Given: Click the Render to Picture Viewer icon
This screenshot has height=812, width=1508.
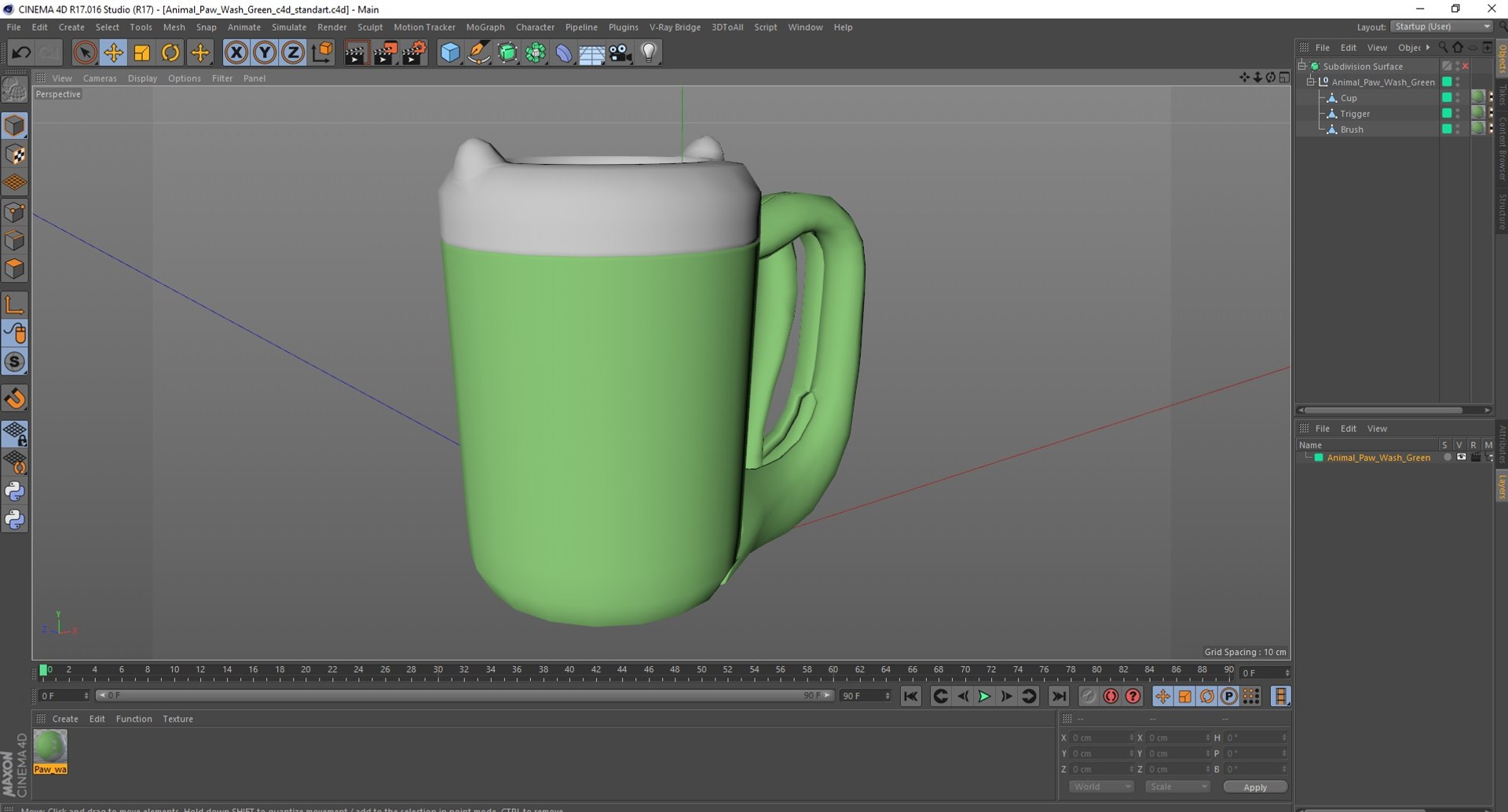Looking at the screenshot, I should [x=385, y=53].
